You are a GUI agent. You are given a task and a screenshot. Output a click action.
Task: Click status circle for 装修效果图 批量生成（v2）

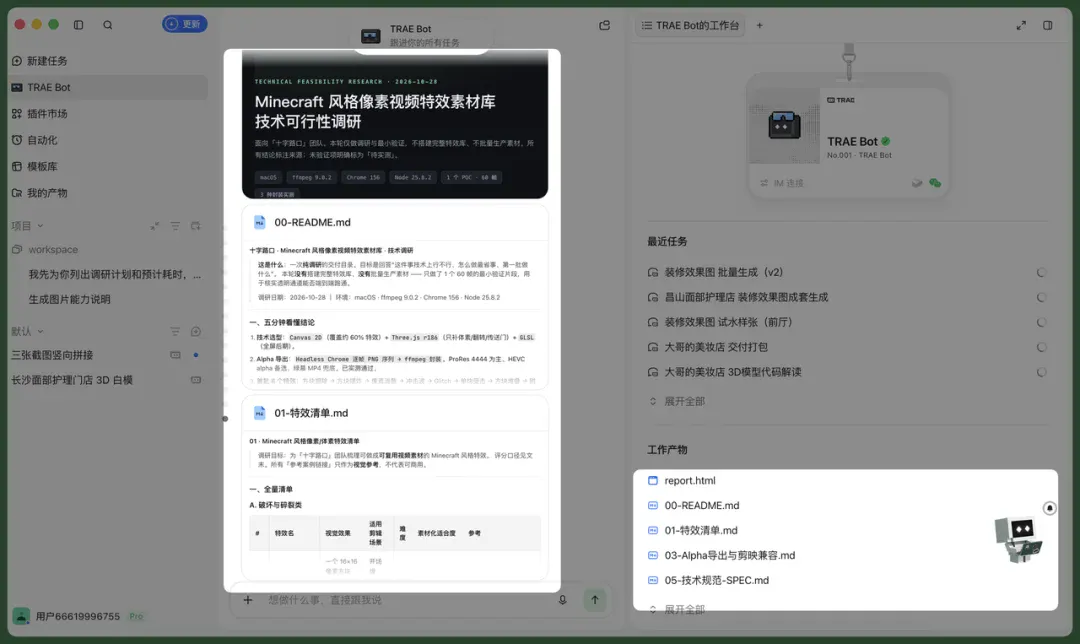(x=1041, y=273)
